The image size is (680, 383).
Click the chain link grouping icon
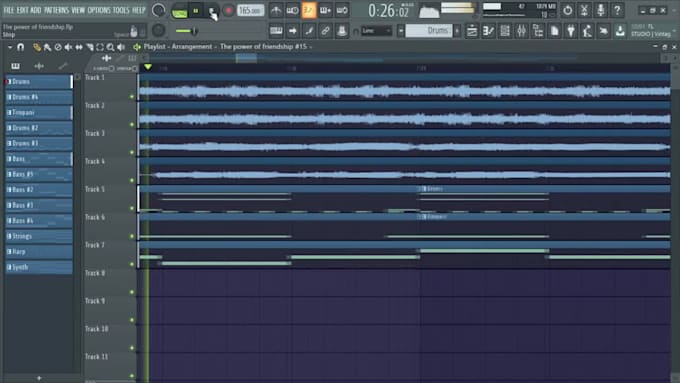pyautogui.click(x=325, y=31)
